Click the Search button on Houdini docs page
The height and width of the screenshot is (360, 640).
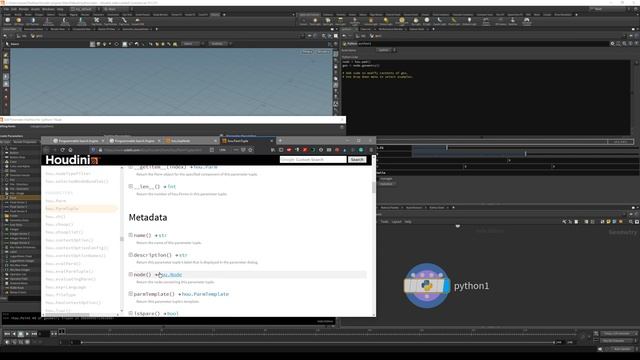357,160
